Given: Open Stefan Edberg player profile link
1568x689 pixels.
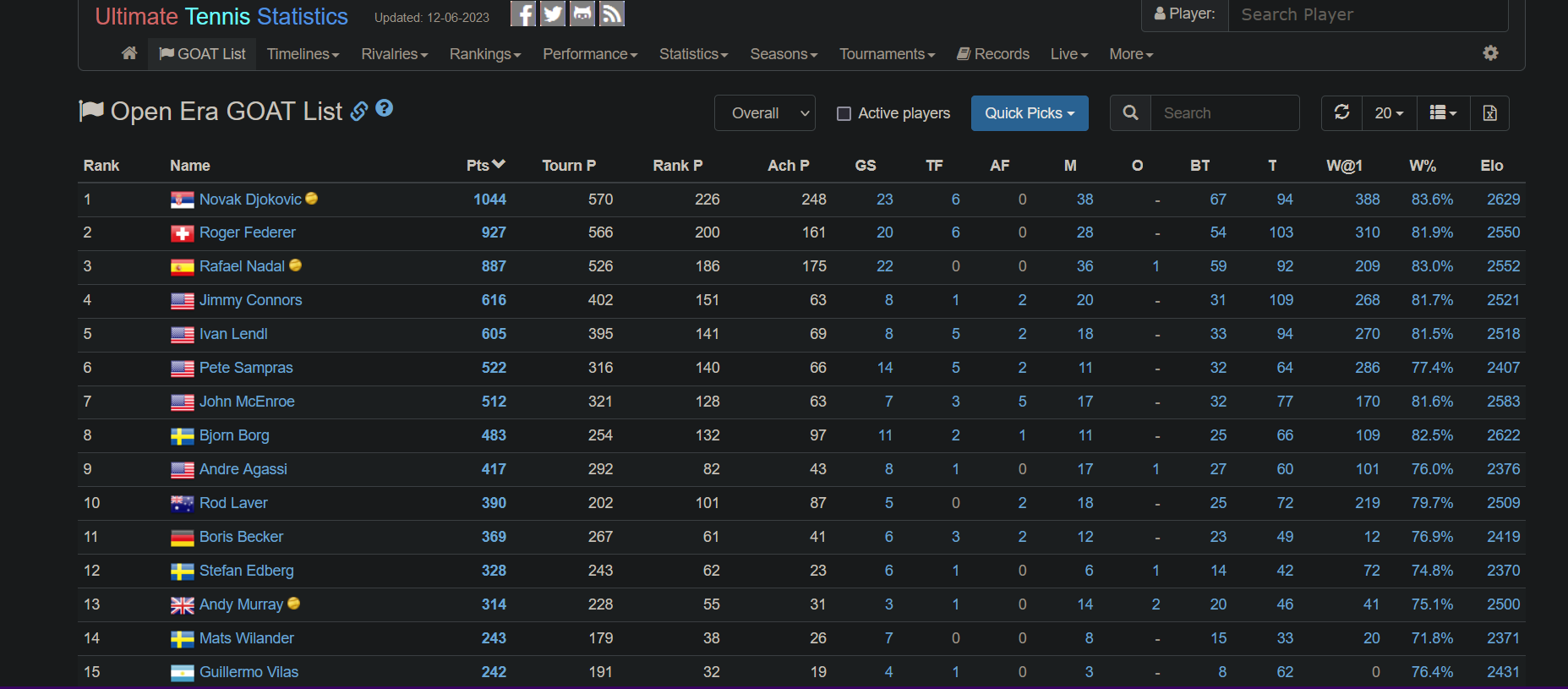Looking at the screenshot, I should [247, 571].
